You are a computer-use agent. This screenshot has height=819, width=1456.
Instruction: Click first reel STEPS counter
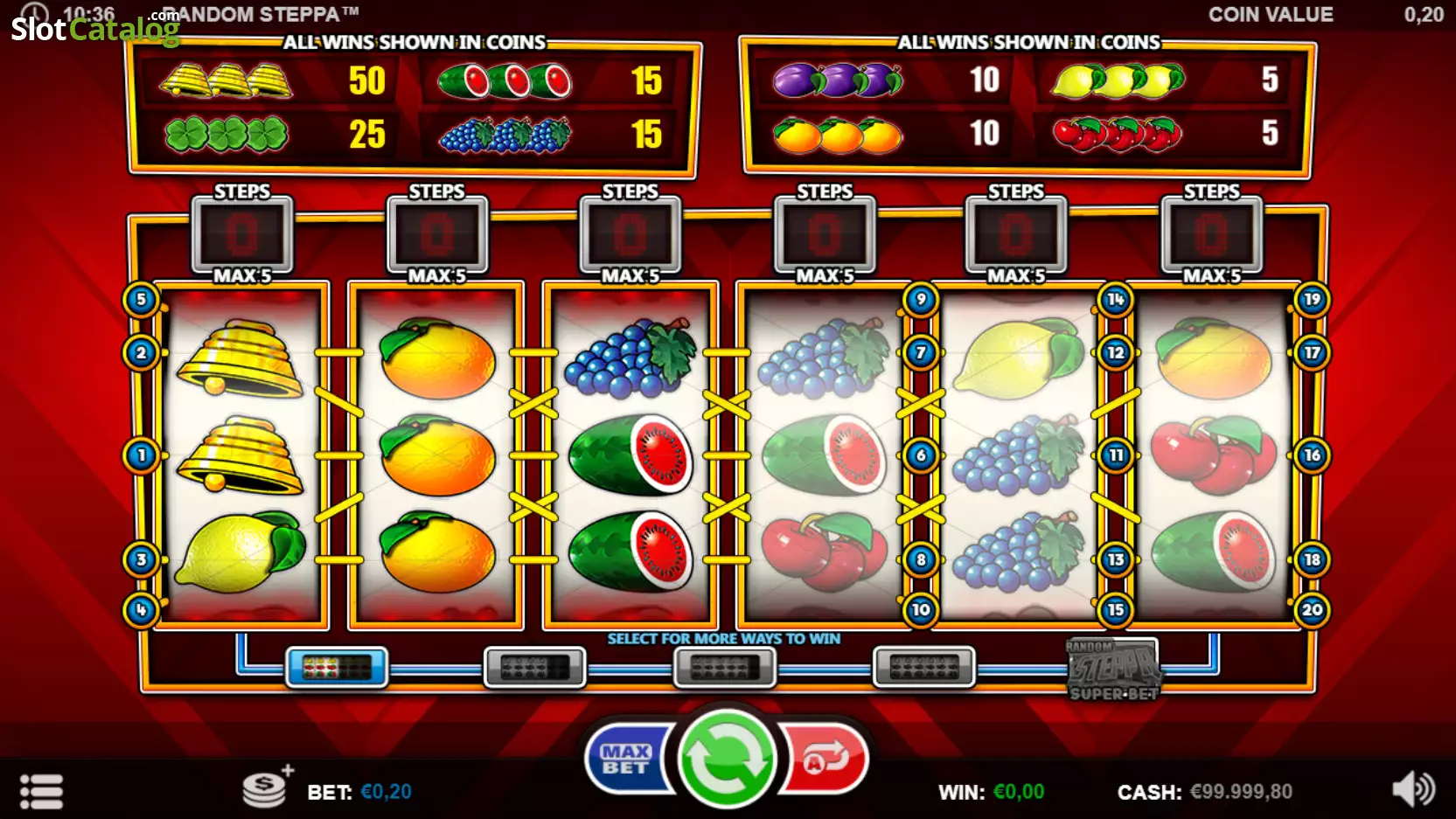click(242, 234)
